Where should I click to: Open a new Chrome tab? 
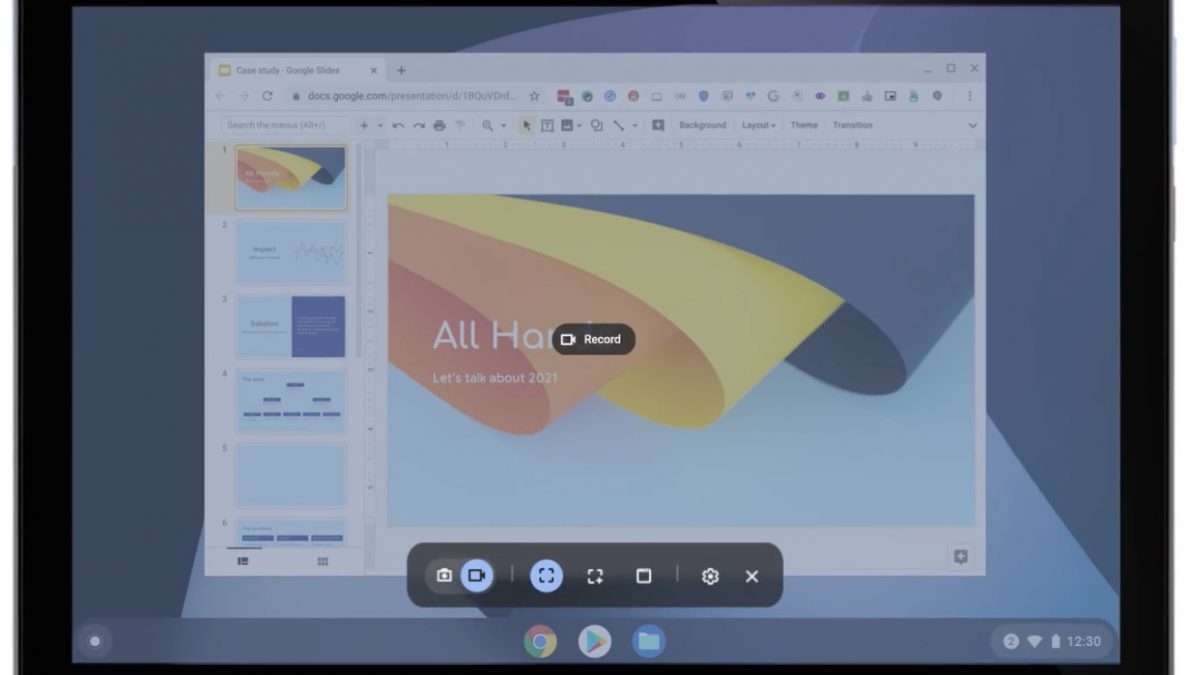coord(401,70)
